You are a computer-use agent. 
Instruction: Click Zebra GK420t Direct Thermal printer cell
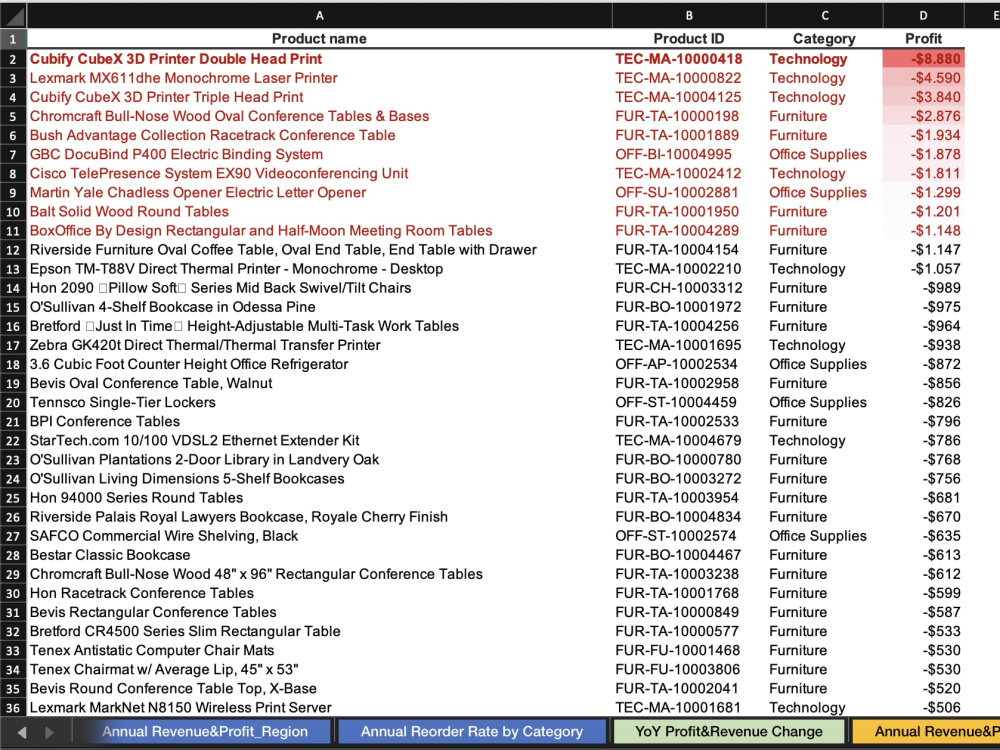(320, 346)
